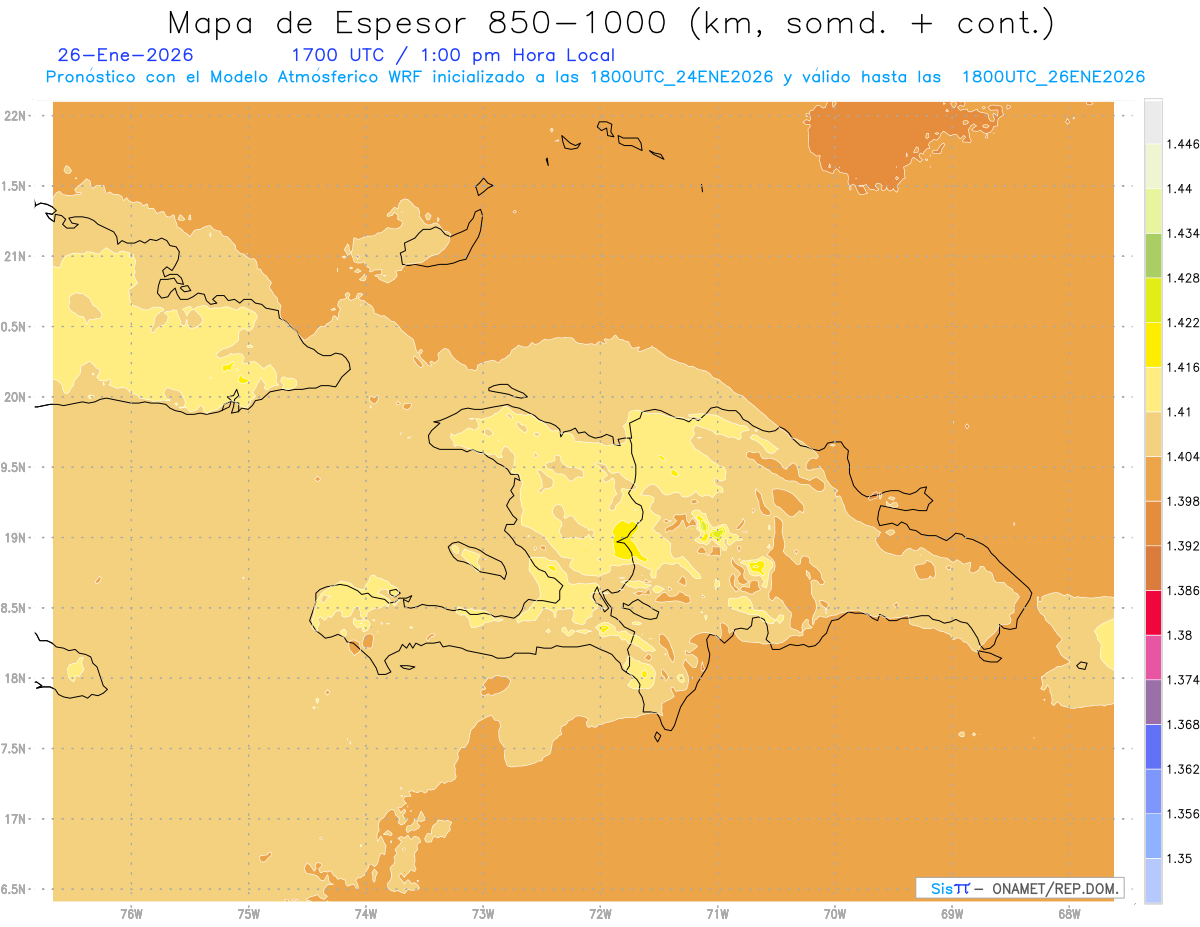This screenshot has width=1200, height=927.
Task: Click the longitude axis label '71W'
Action: click(717, 914)
